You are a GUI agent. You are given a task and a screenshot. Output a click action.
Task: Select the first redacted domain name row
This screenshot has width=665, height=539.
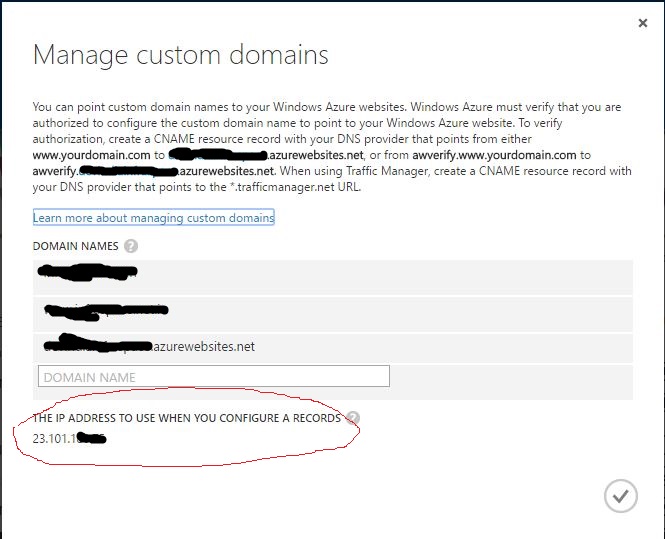[x=333, y=276]
